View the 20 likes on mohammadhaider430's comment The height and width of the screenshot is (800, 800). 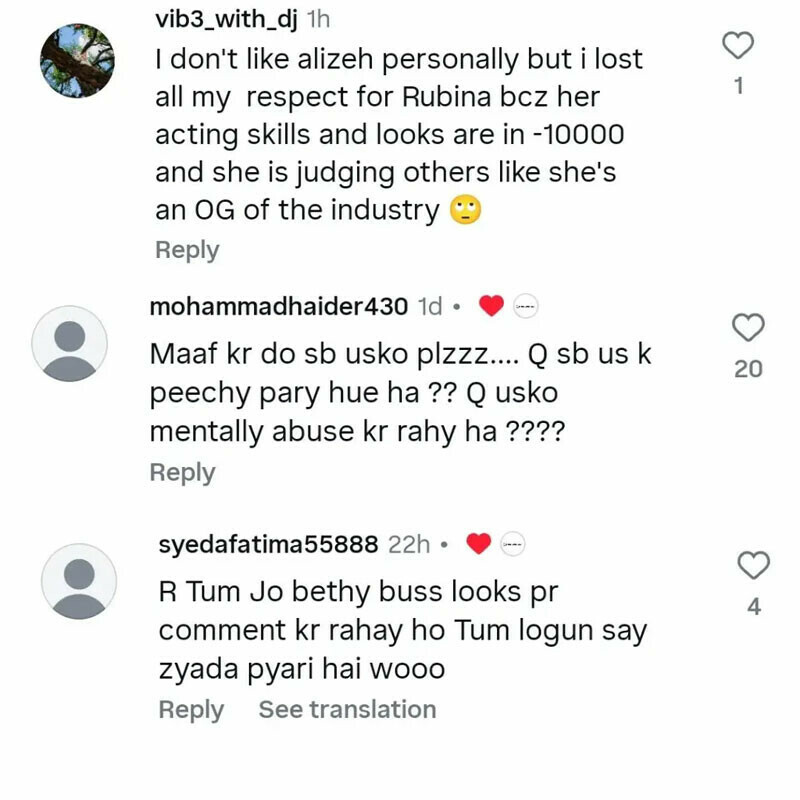coord(748,369)
